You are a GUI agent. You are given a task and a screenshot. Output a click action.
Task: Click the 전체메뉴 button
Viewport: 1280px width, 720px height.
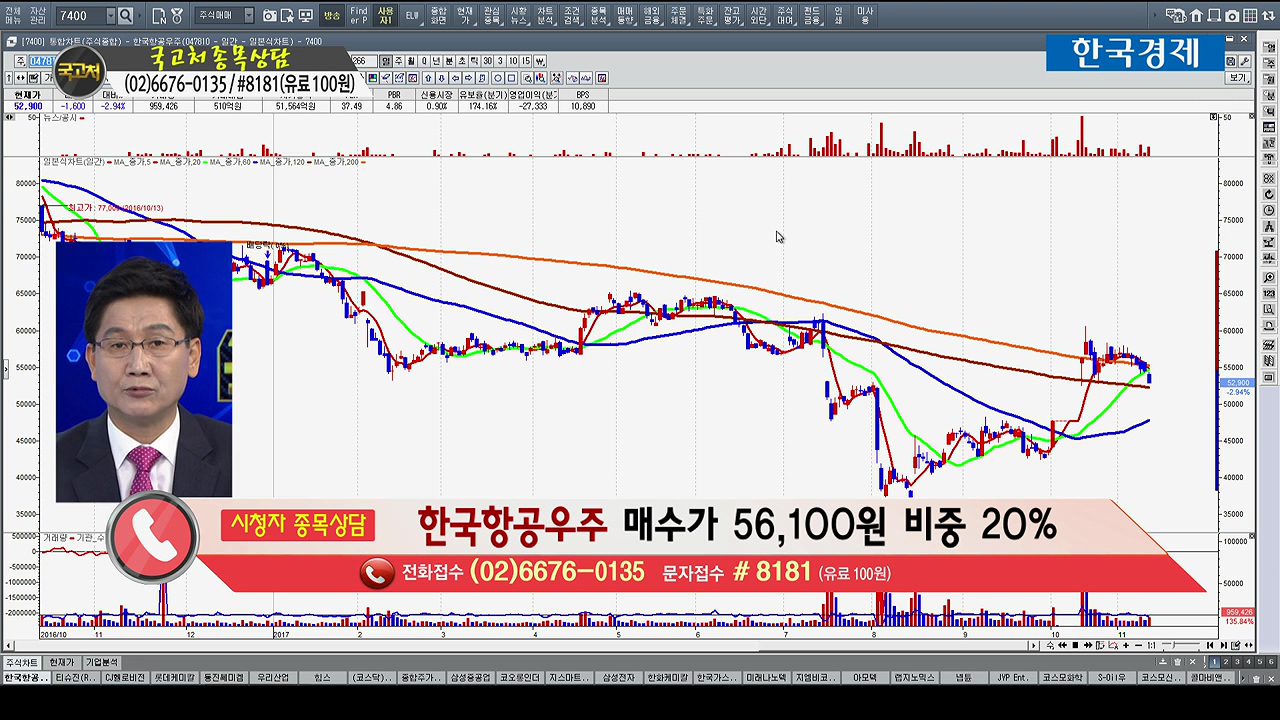click(x=12, y=15)
